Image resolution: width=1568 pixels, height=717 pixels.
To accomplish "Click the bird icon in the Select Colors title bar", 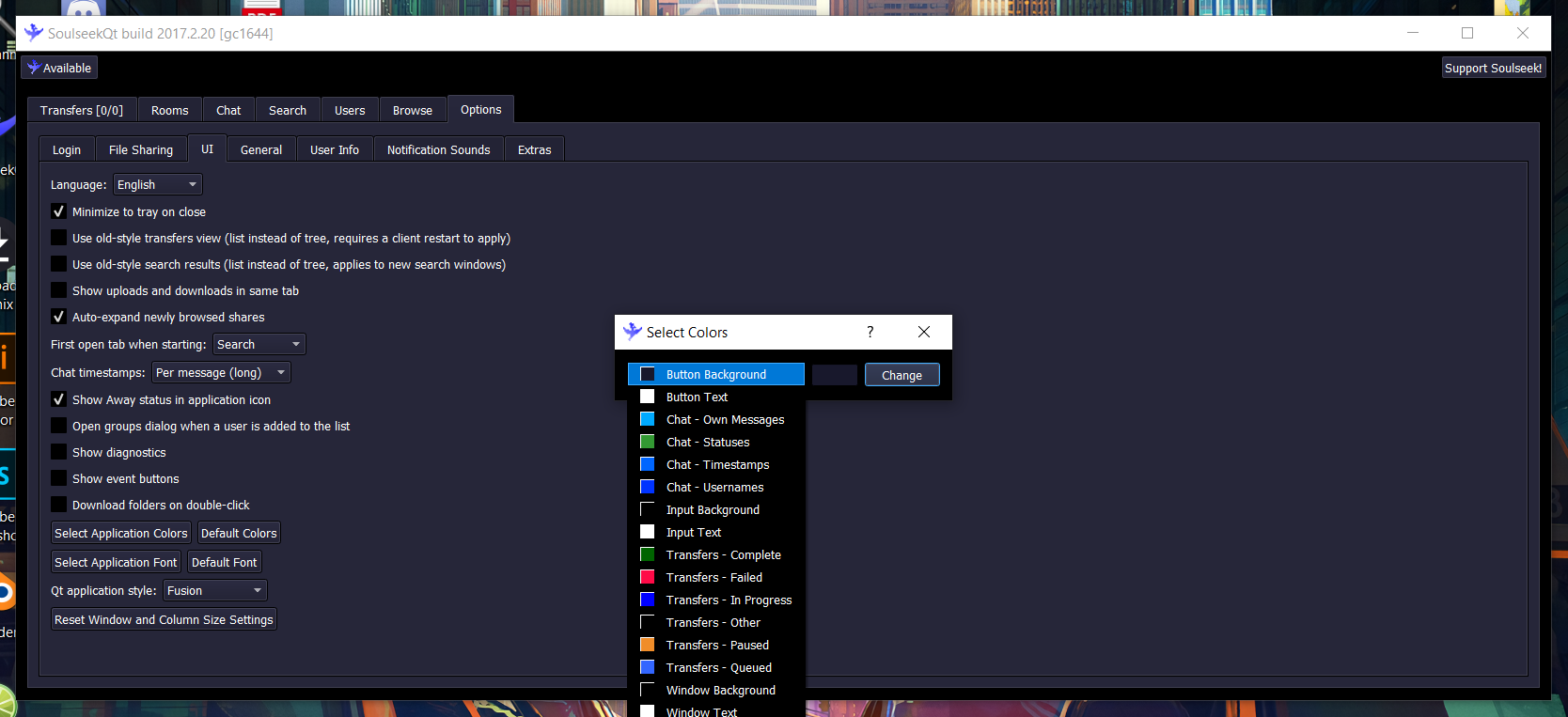I will click(633, 332).
